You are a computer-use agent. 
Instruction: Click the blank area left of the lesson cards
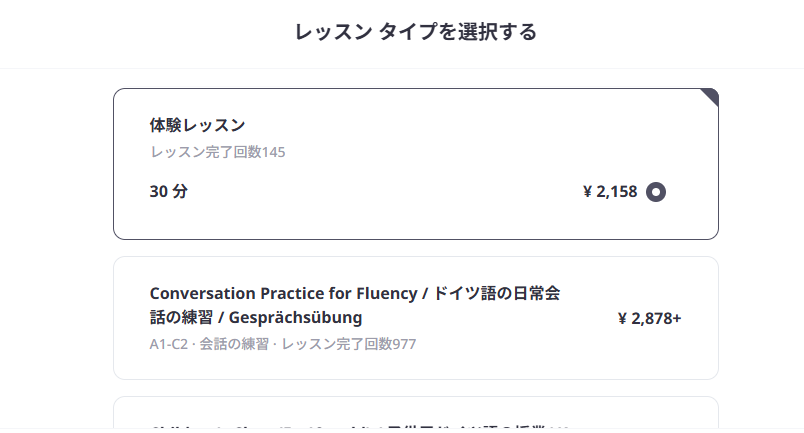pyautogui.click(x=56, y=246)
